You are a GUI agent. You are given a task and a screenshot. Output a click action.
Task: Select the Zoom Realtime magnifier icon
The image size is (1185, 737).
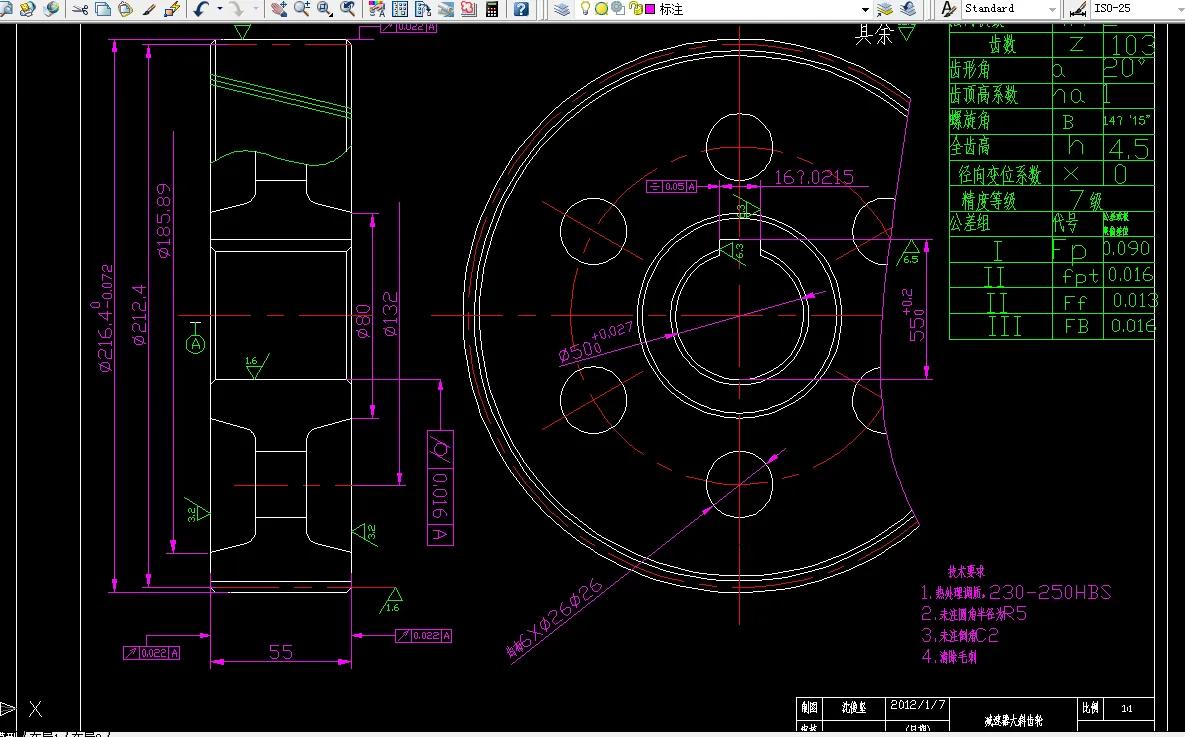click(x=302, y=9)
